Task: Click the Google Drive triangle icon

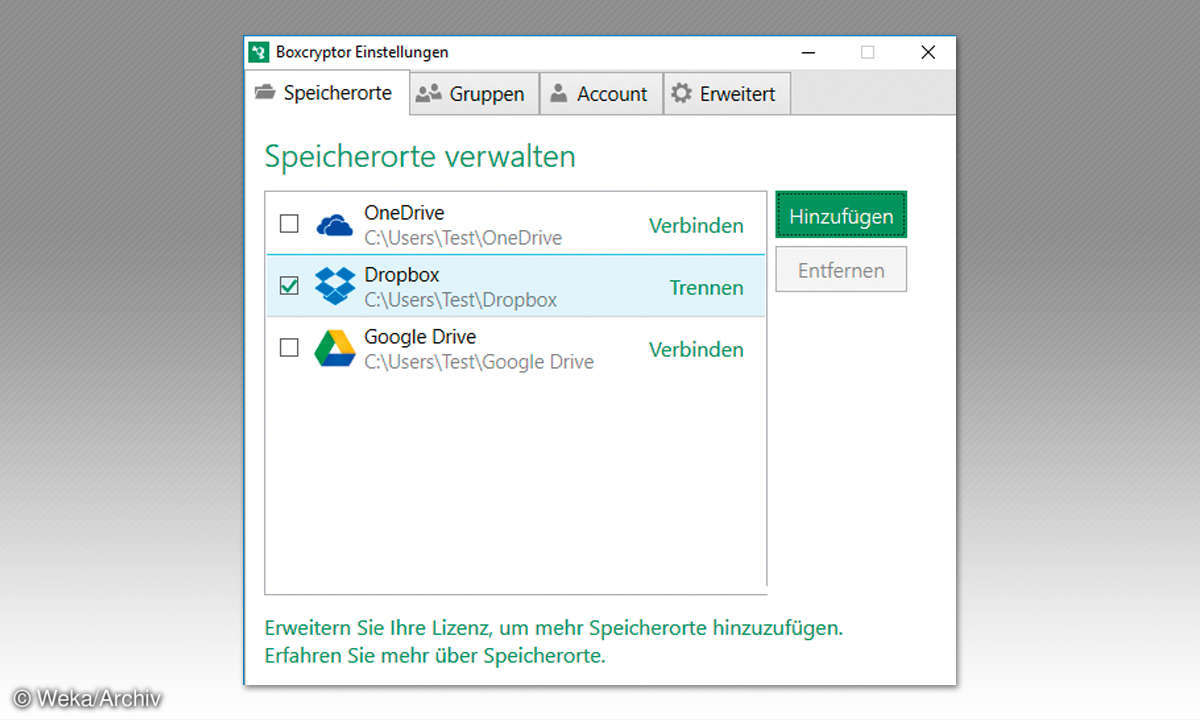Action: click(335, 349)
